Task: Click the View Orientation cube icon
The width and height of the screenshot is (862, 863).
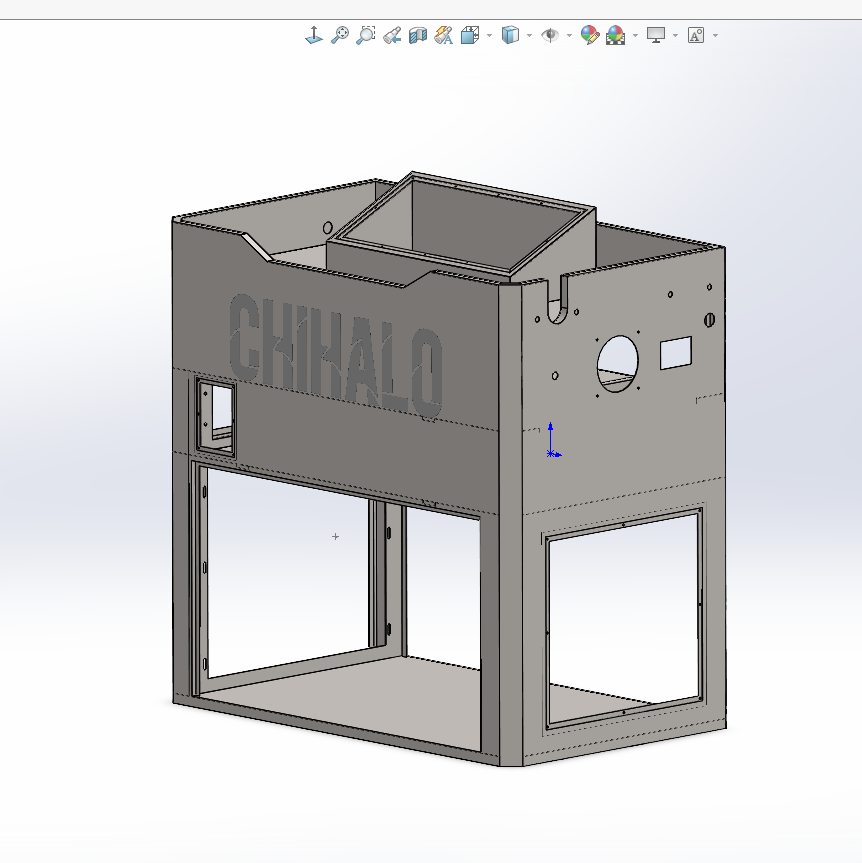Action: click(x=469, y=35)
